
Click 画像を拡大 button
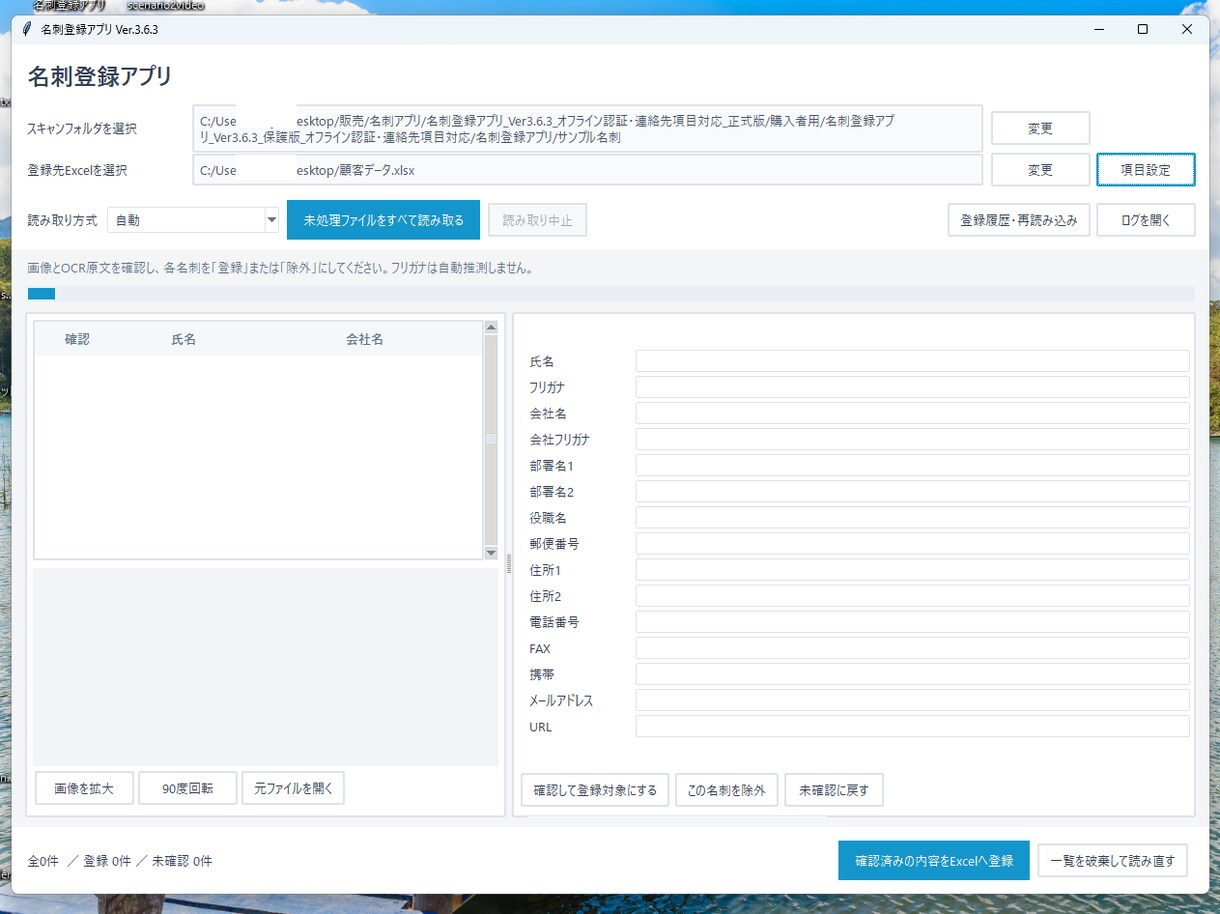83,788
